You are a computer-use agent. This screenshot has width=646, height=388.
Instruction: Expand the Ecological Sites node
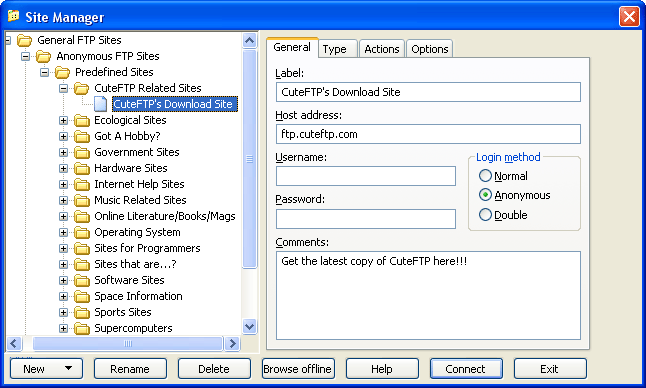click(x=63, y=121)
